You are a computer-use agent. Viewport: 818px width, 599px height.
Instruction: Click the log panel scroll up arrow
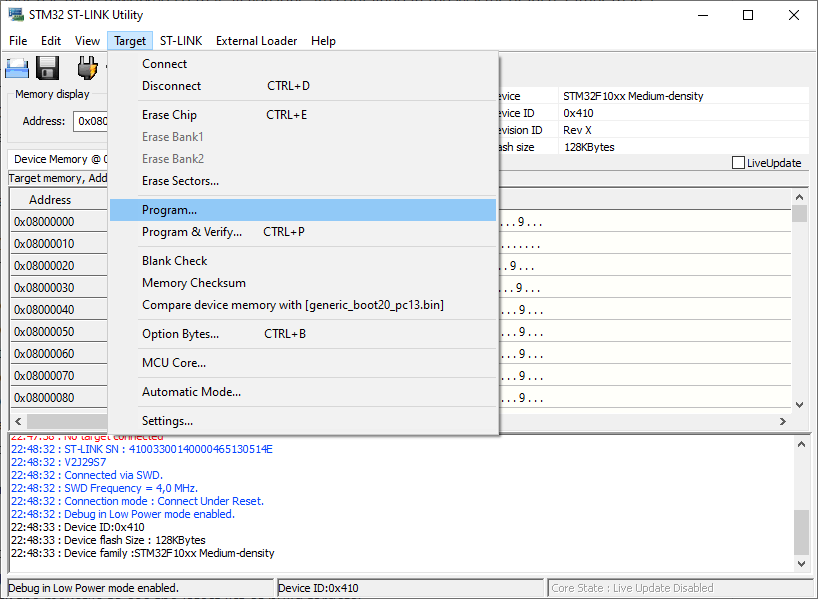[801, 445]
